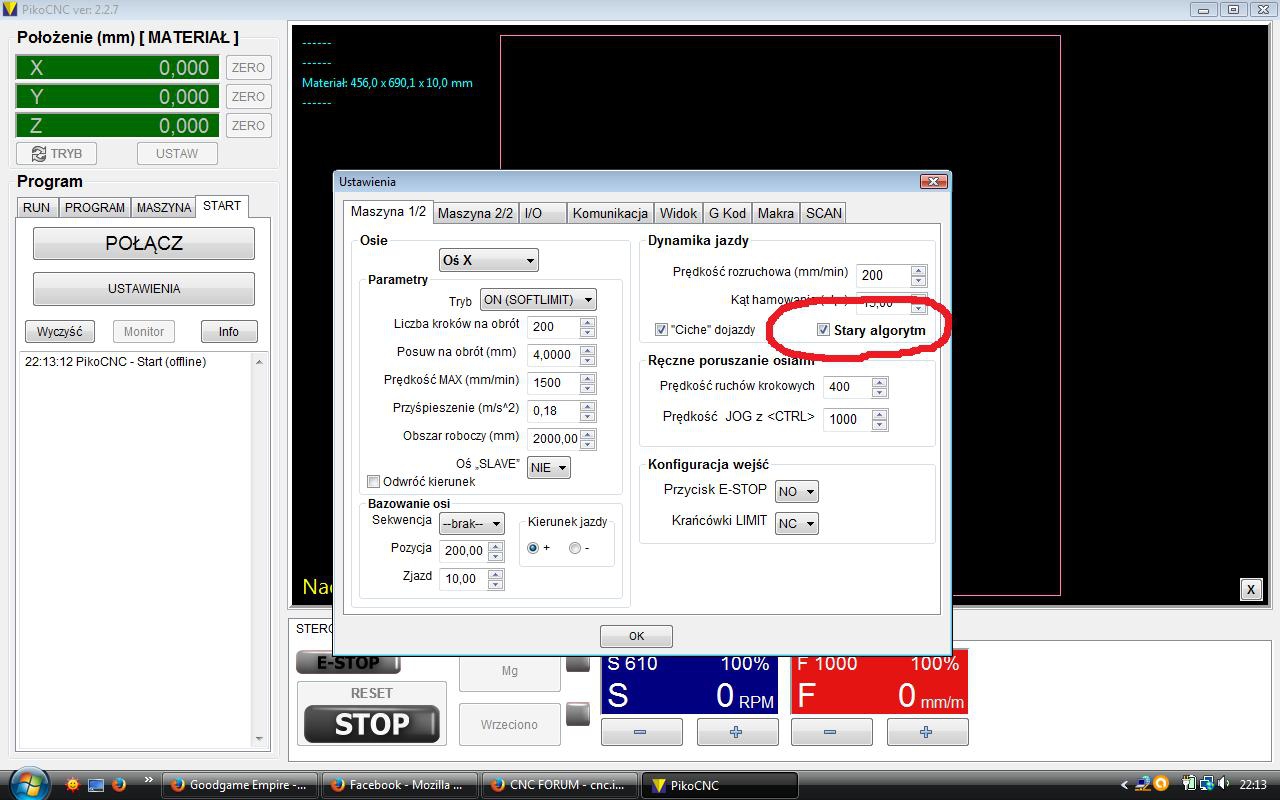Open the Widok tab
This screenshot has width=1280, height=800.
coord(678,213)
